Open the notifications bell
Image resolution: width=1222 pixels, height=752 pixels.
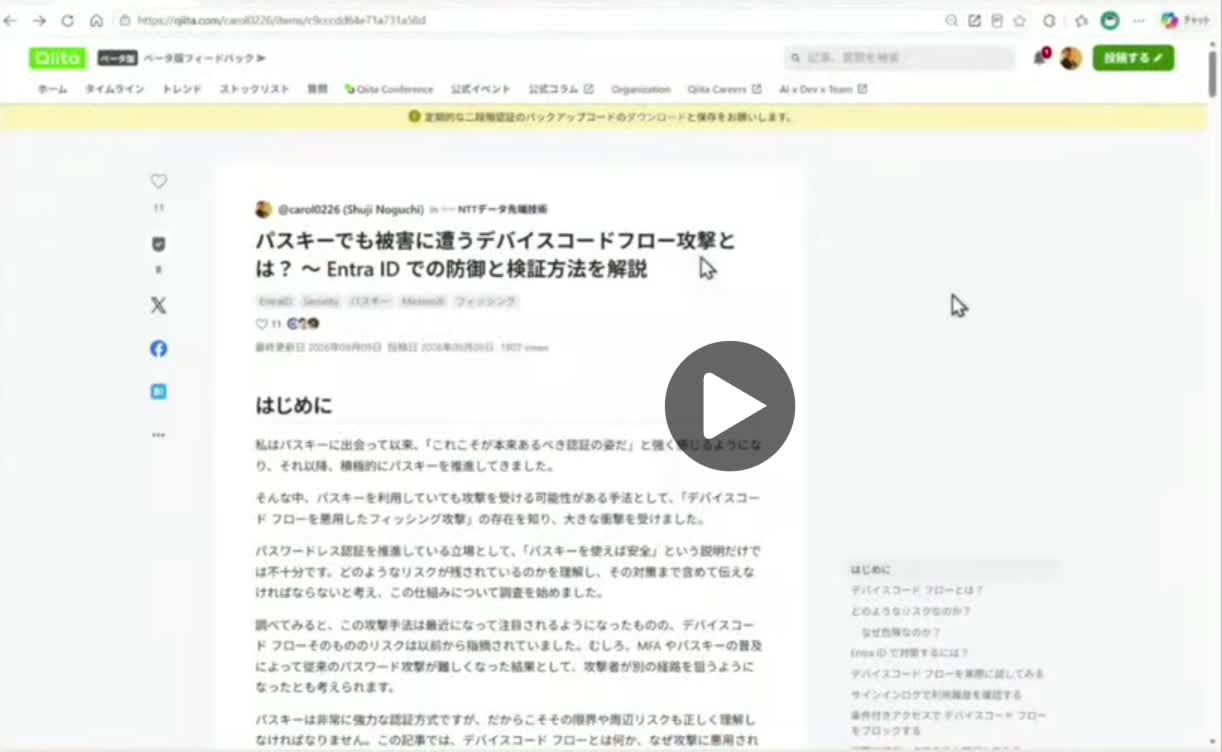[x=1040, y=58]
